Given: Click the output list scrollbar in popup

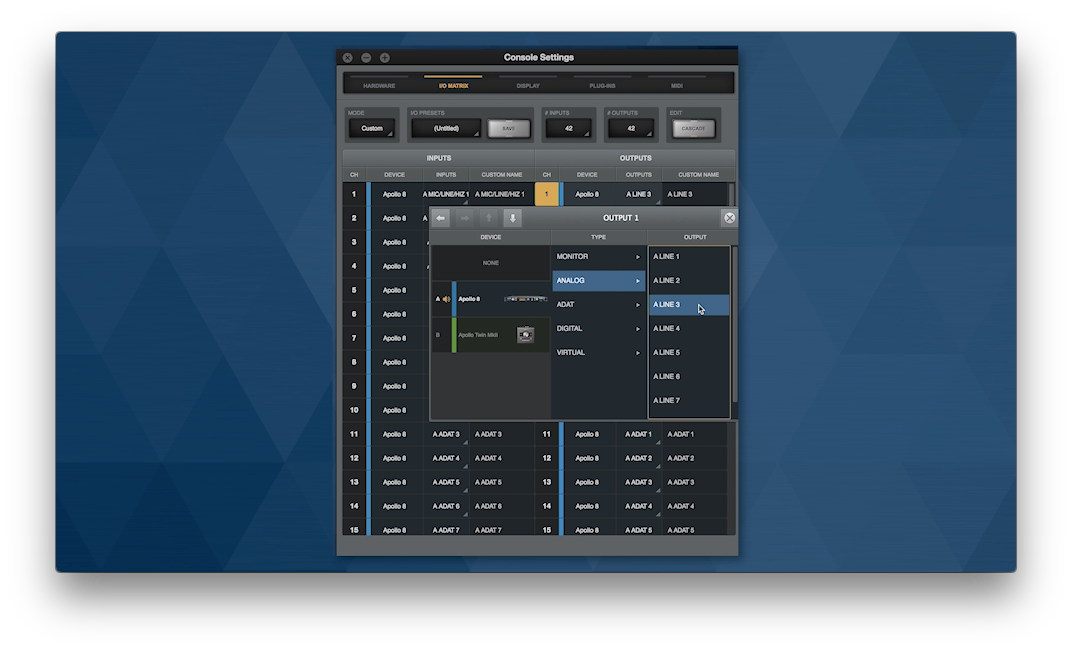Looking at the screenshot, I should (735, 330).
